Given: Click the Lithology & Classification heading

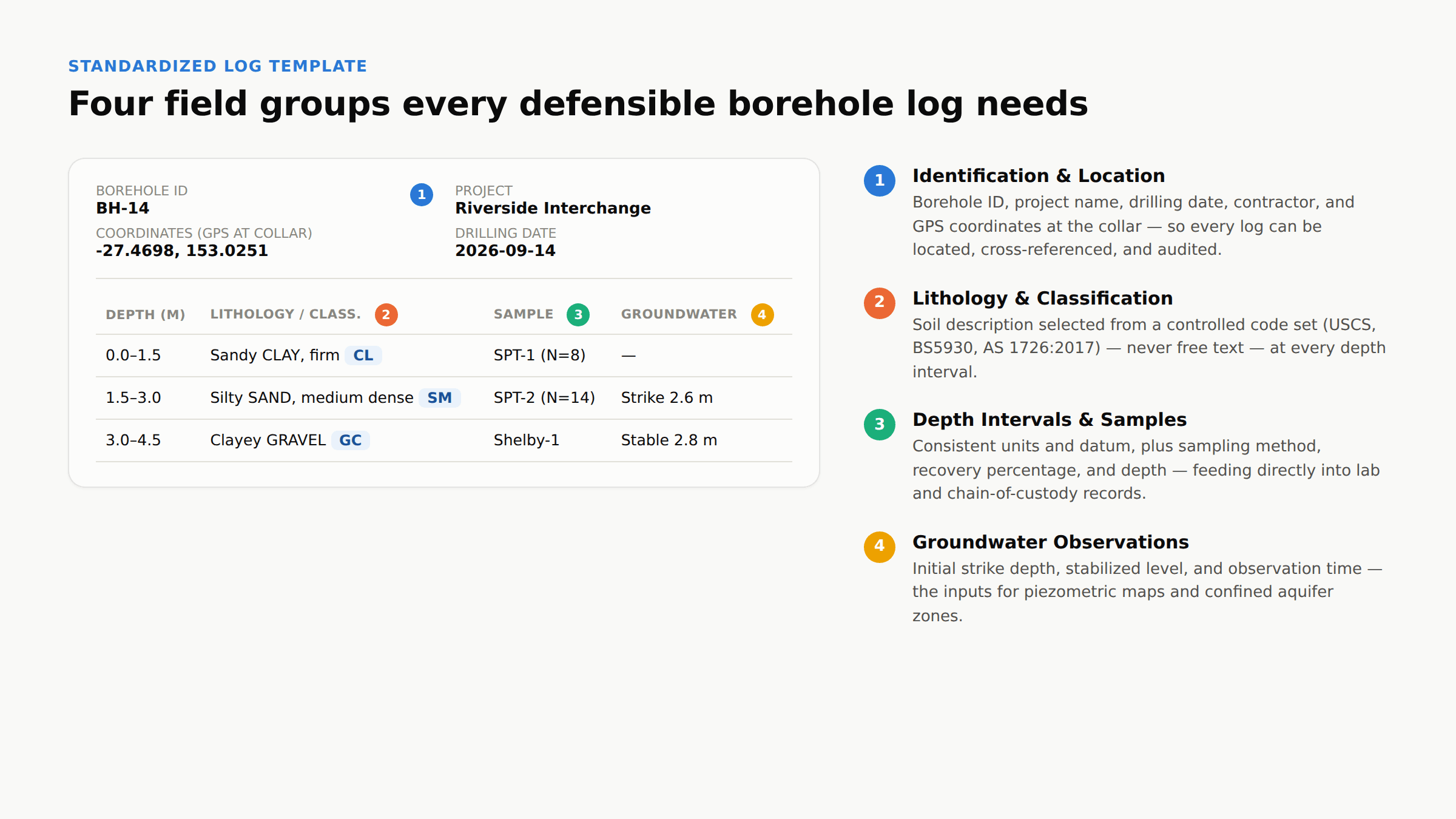Looking at the screenshot, I should (1043, 298).
